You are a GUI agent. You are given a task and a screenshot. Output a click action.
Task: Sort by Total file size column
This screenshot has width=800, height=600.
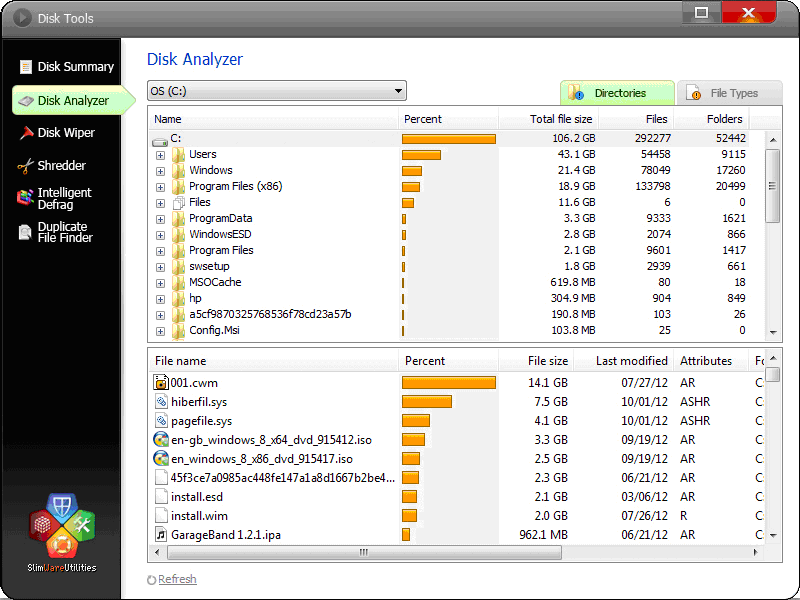point(549,119)
